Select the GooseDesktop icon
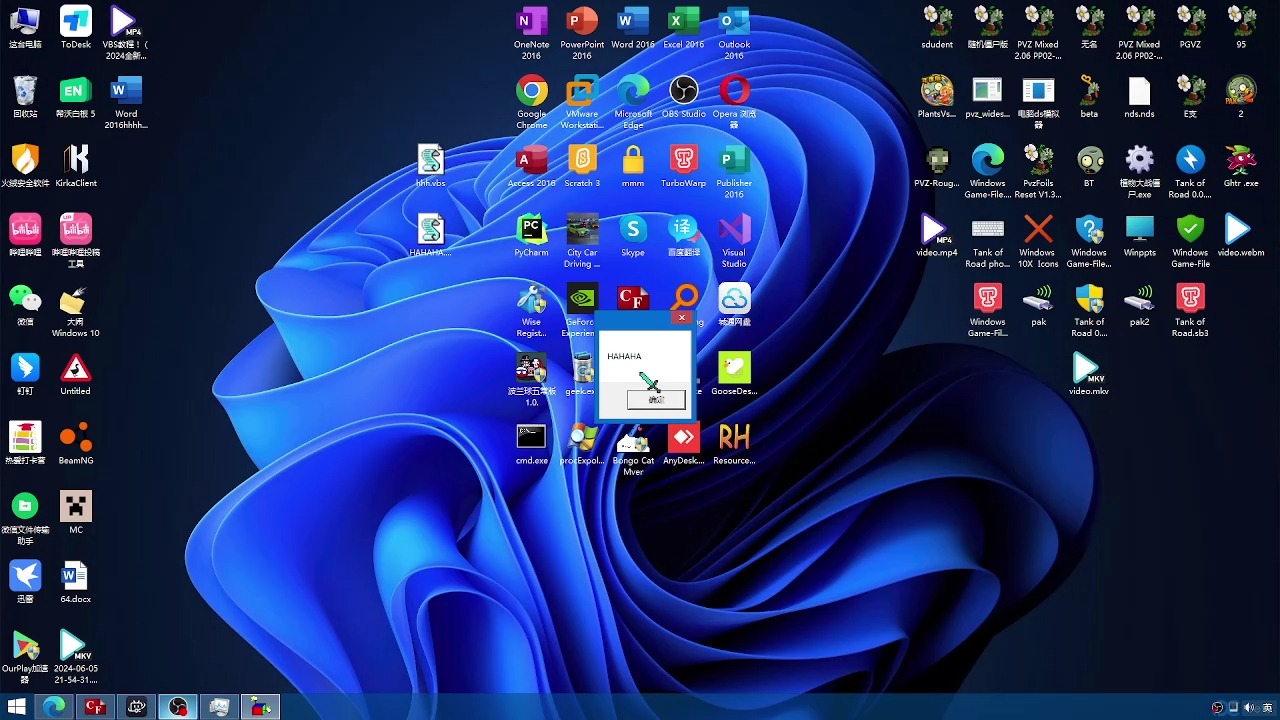1280x720 pixels. [734, 373]
